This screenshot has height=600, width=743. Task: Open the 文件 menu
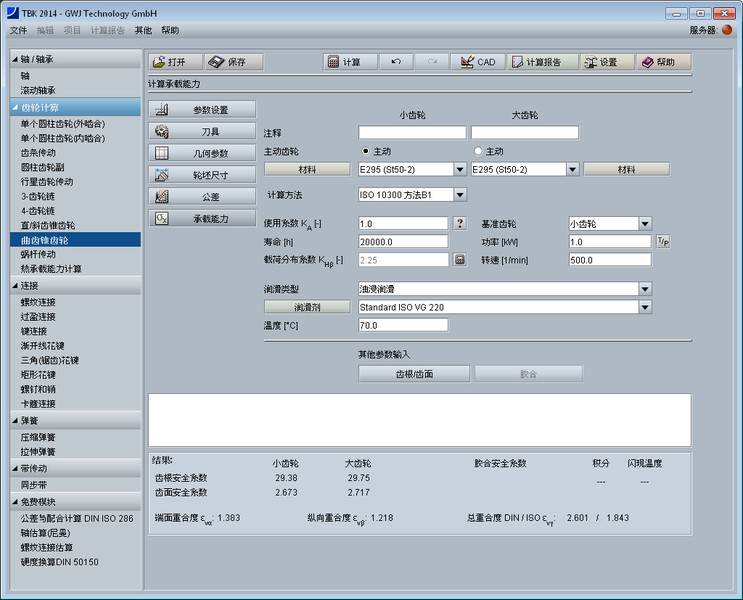click(x=18, y=31)
